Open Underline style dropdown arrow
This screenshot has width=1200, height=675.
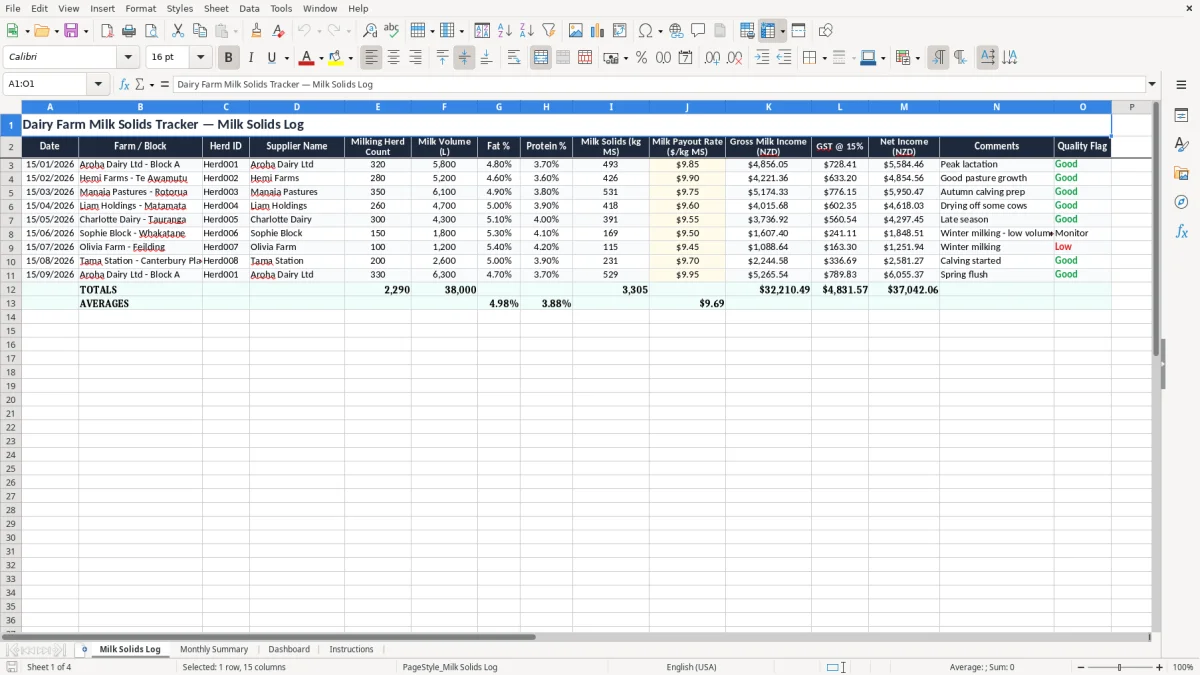click(286, 58)
